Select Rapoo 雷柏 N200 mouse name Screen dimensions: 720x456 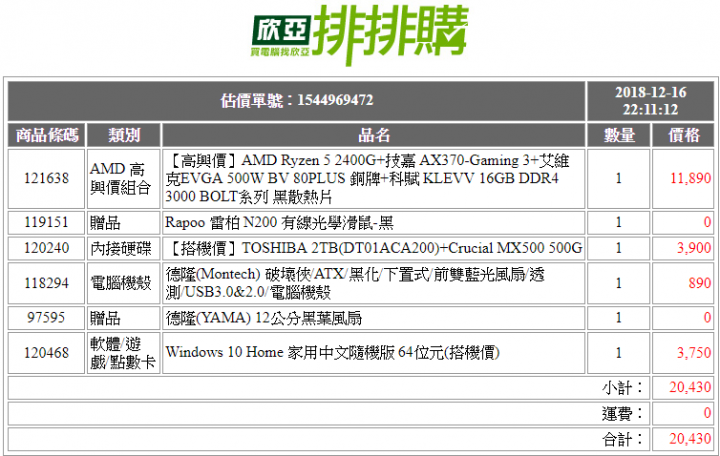tap(279, 223)
